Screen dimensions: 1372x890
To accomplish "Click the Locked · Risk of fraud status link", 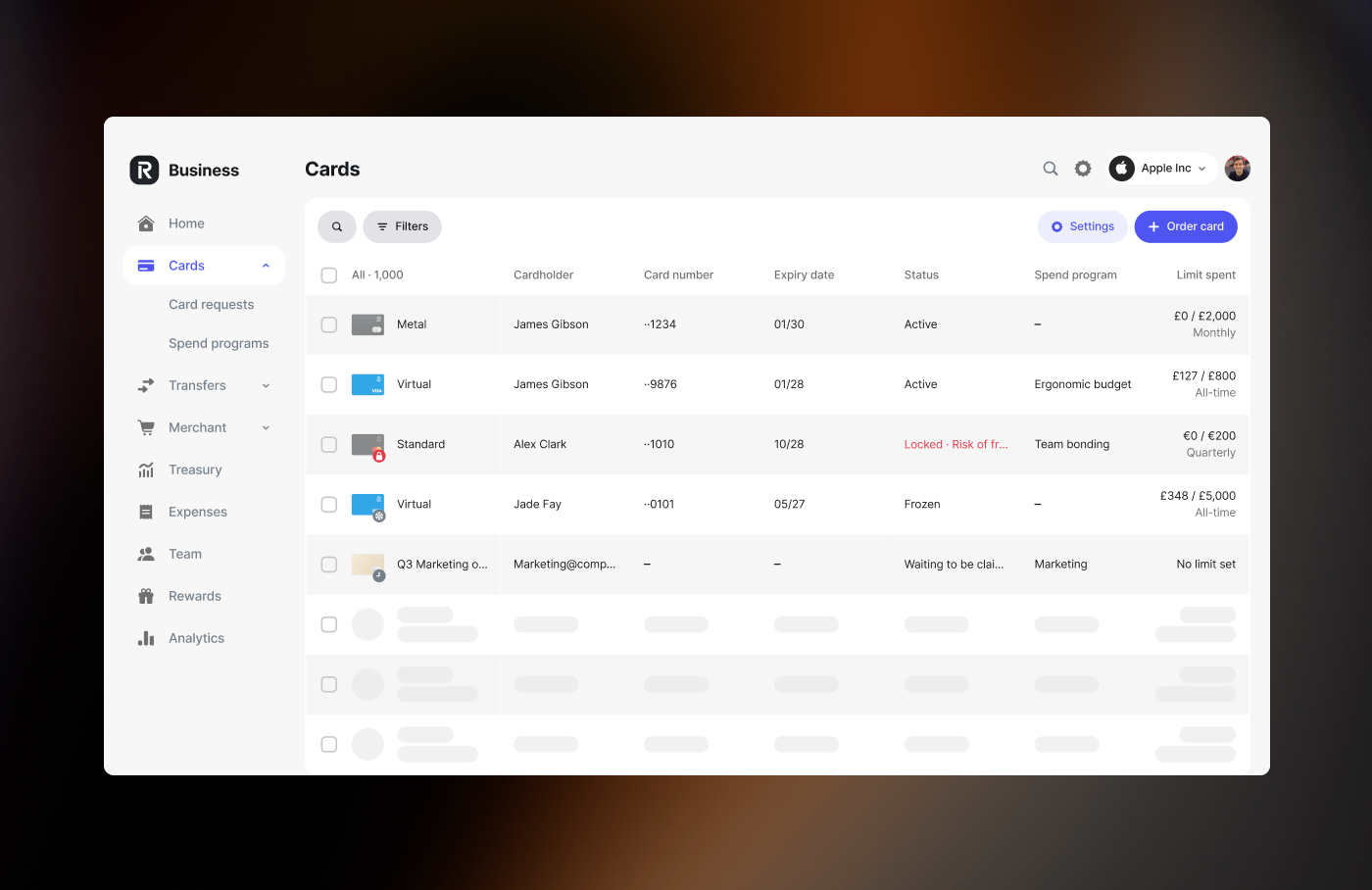I will (x=957, y=444).
